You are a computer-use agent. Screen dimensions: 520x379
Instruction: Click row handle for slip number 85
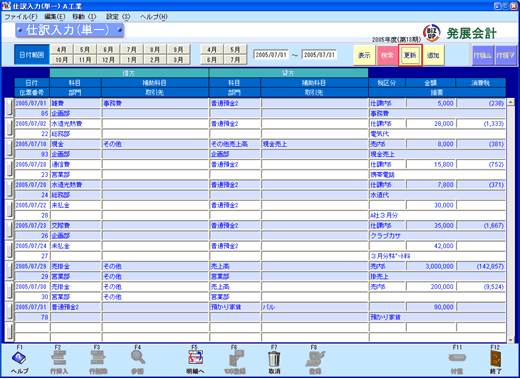[9, 108]
